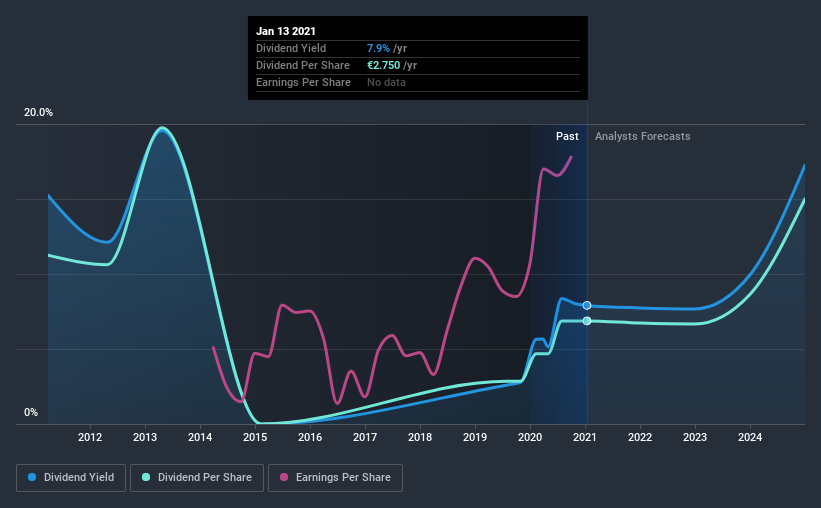Click the Past section label
Image resolution: width=821 pixels, height=508 pixels.
[567, 136]
